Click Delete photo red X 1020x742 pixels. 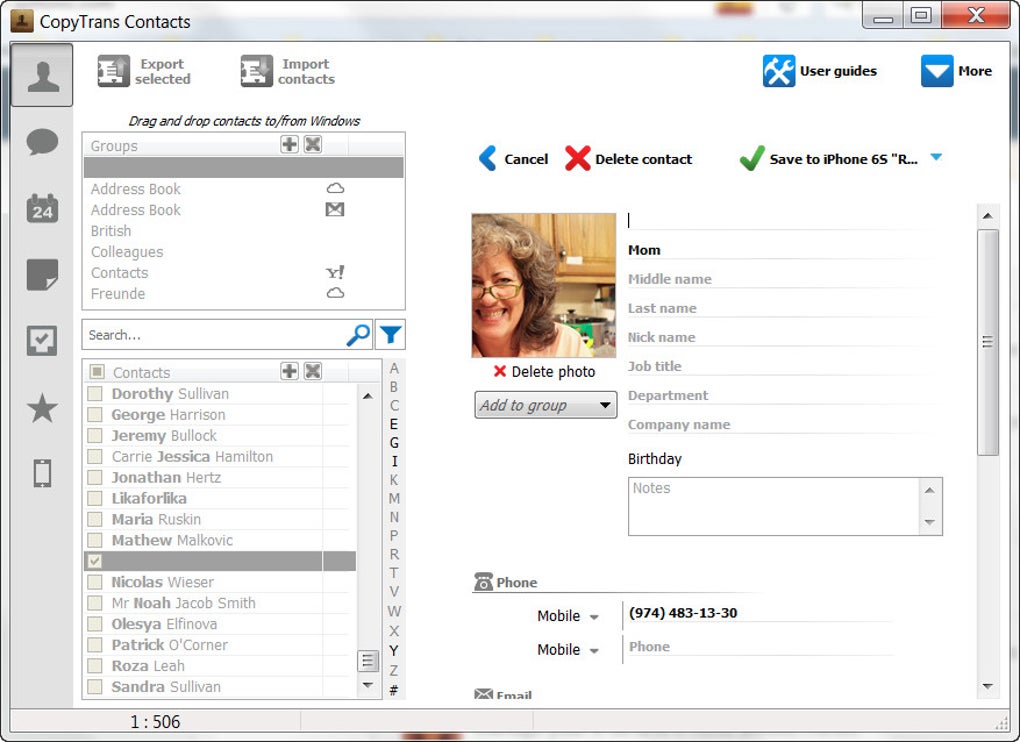pos(500,371)
